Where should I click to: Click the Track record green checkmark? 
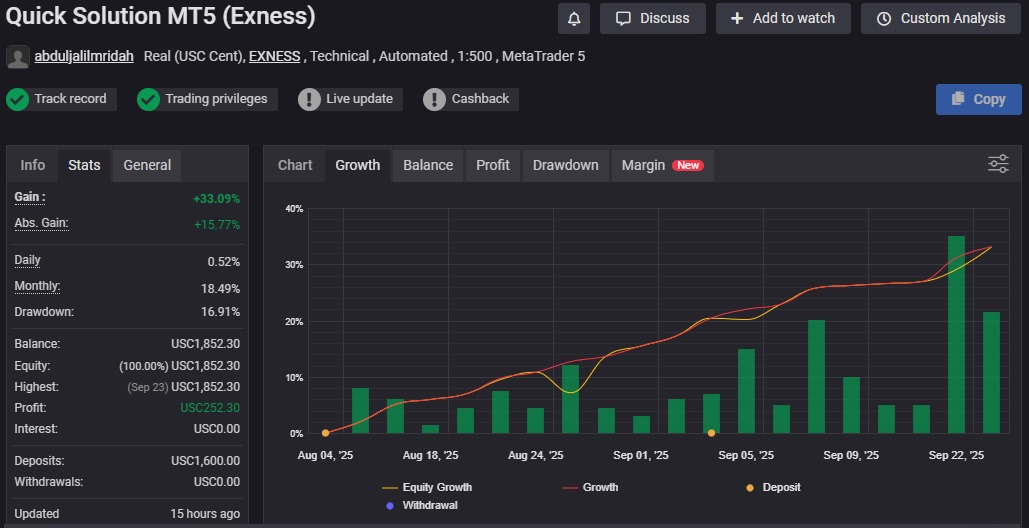click(x=18, y=99)
